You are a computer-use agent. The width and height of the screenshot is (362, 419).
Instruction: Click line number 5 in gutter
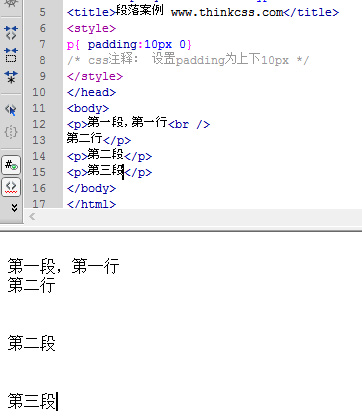42,12
